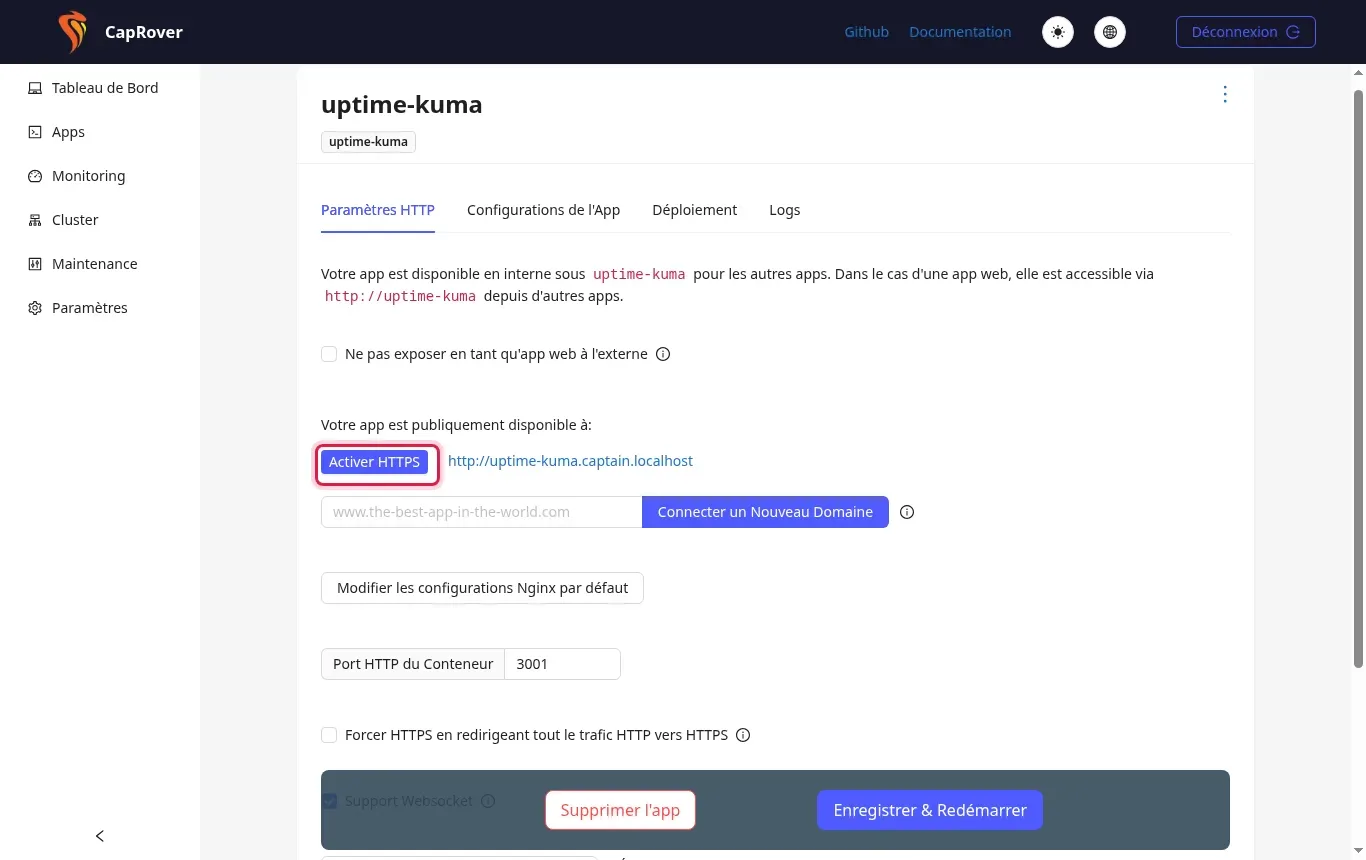Screen dimensions: 1366x860
Task: Click the Monitoring gauge icon
Action: (x=35, y=176)
